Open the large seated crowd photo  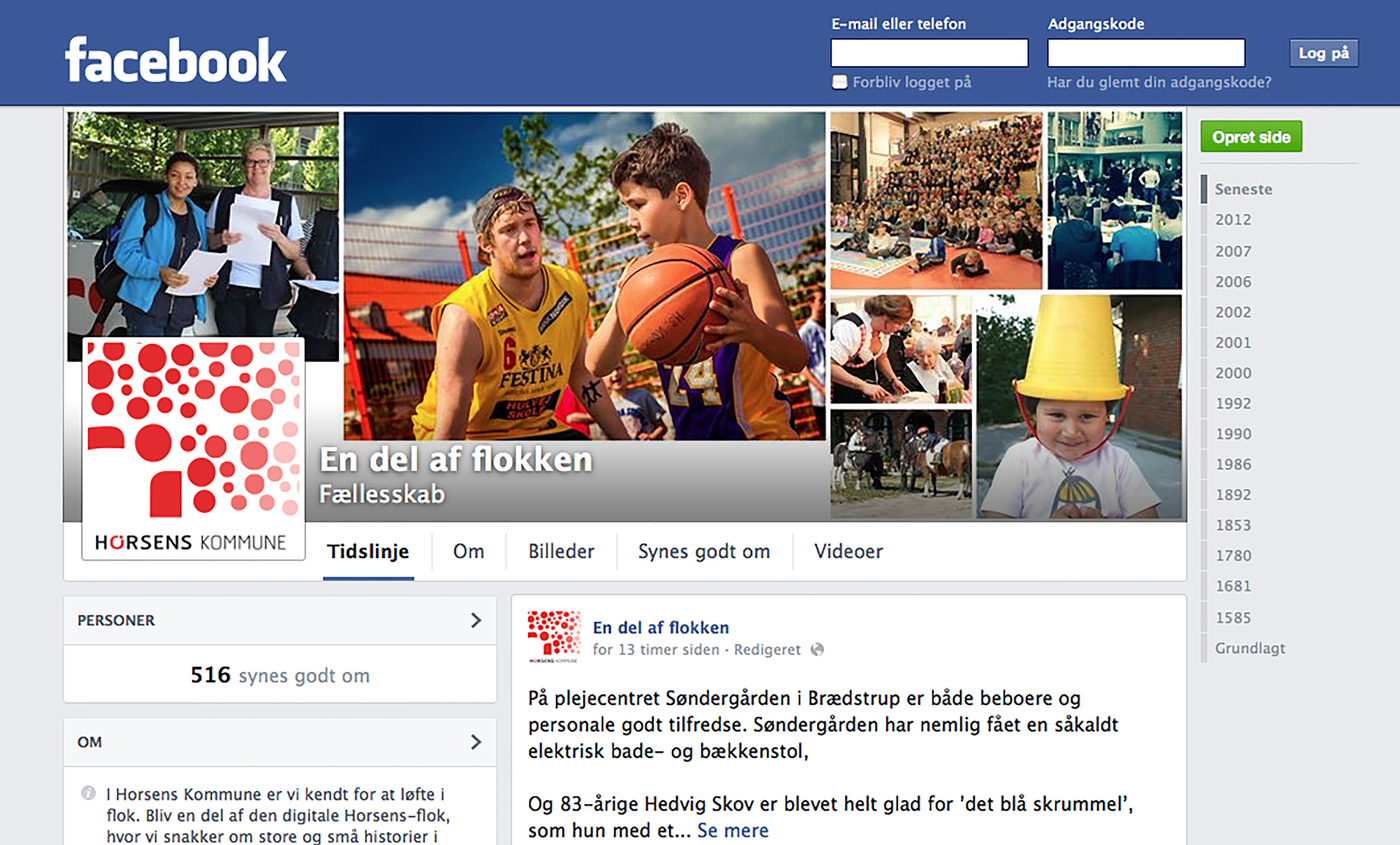coord(936,200)
